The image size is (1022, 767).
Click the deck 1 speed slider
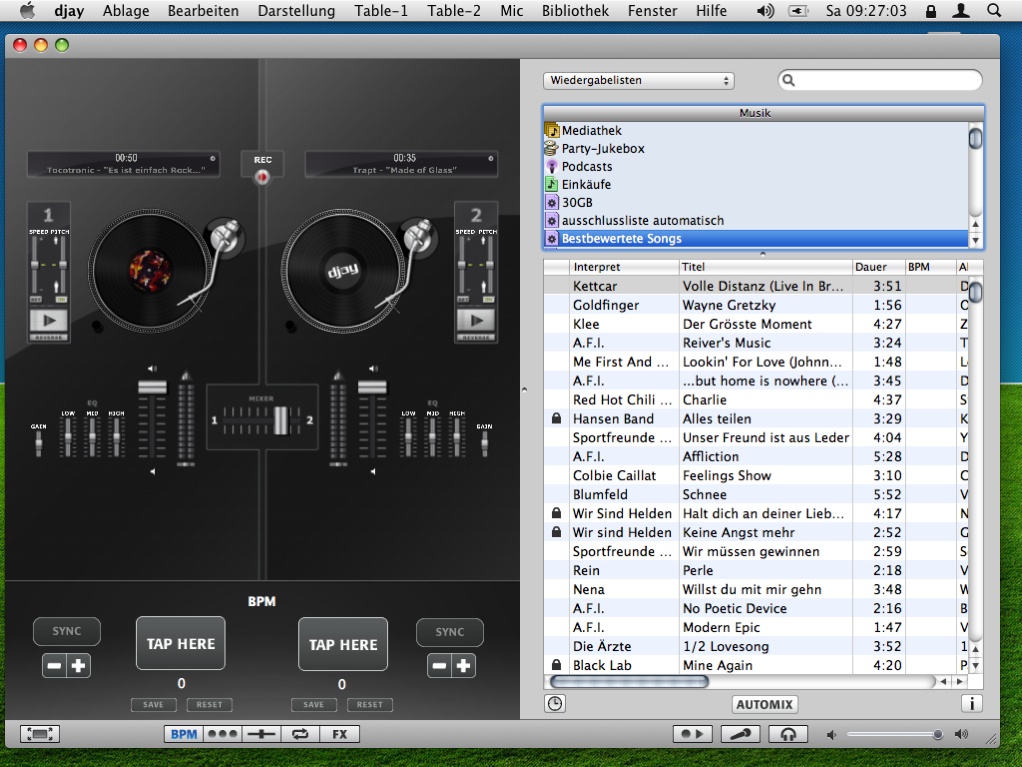pyautogui.click(x=35, y=265)
